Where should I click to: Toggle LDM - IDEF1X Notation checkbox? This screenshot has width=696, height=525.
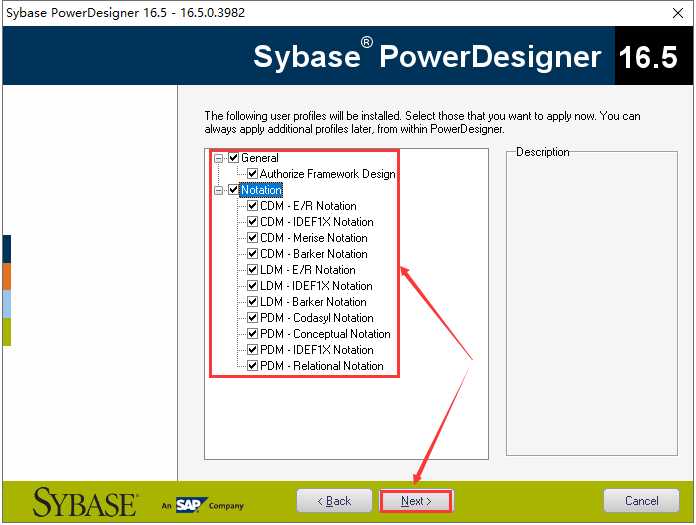(253, 285)
